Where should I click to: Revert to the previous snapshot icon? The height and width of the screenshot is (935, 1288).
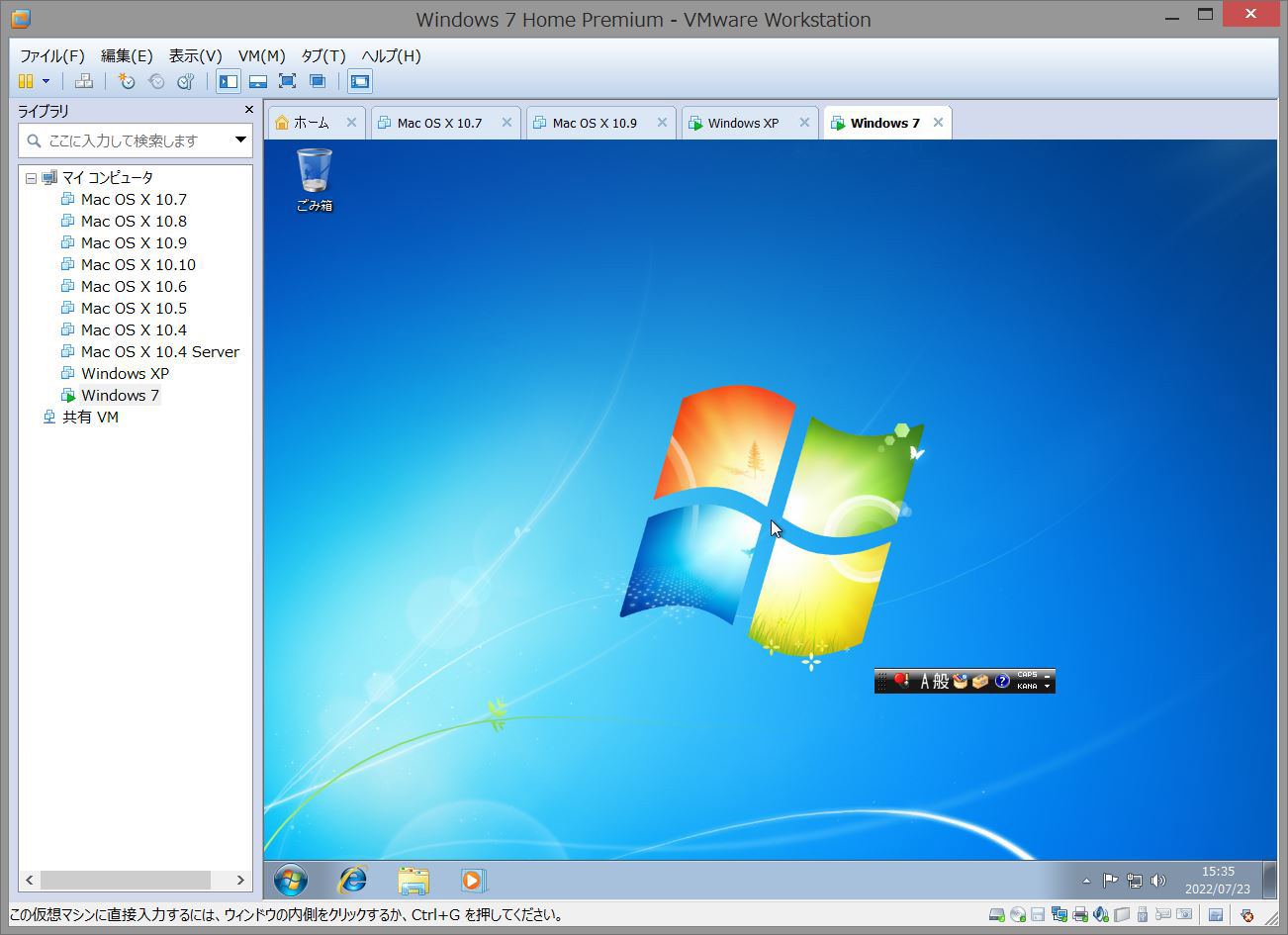(x=156, y=81)
